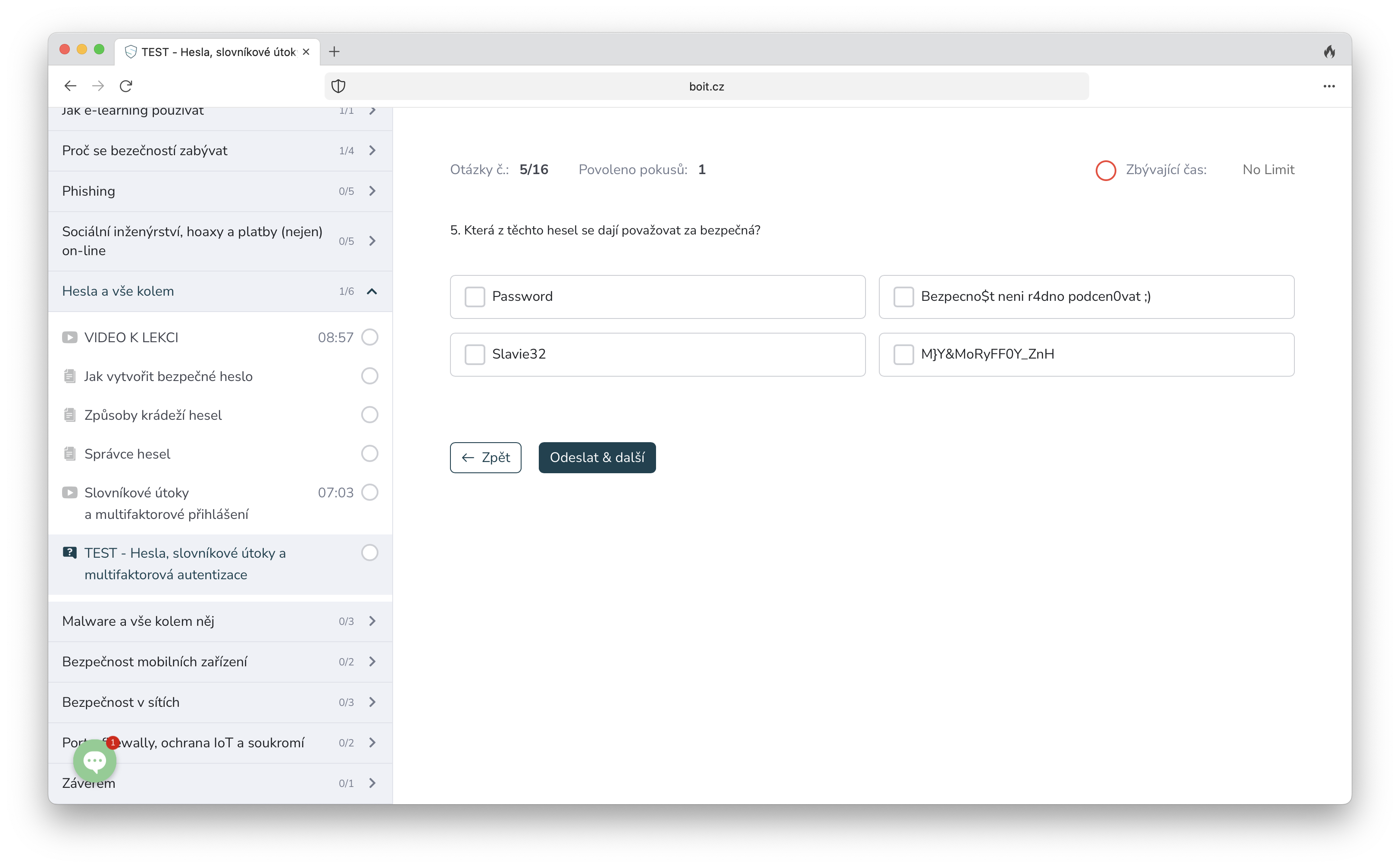
Task: Go forward with the browser forward arrow
Action: pos(98,86)
